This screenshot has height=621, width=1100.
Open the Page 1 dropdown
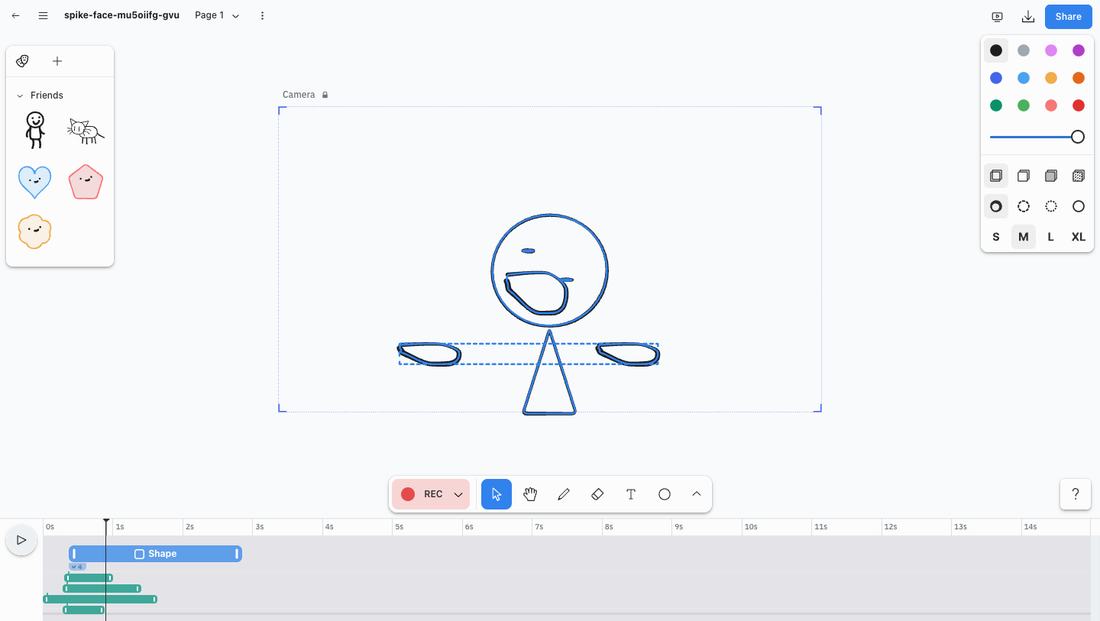tap(217, 15)
